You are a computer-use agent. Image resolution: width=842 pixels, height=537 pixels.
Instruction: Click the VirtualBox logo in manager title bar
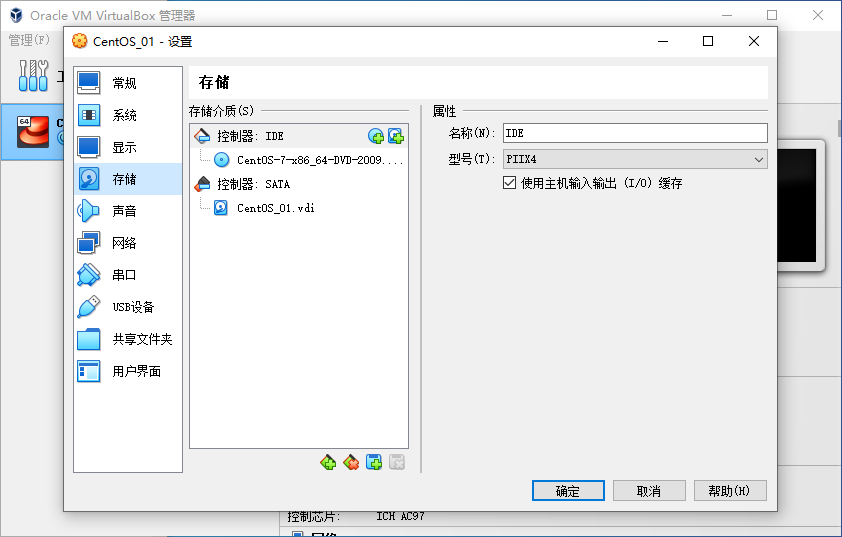pyautogui.click(x=16, y=15)
